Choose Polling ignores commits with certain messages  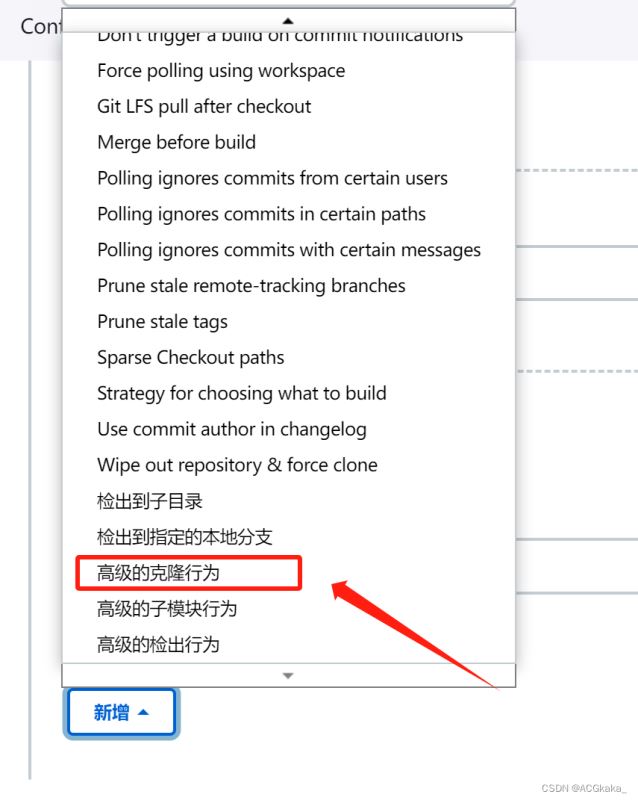pyautogui.click(x=288, y=249)
